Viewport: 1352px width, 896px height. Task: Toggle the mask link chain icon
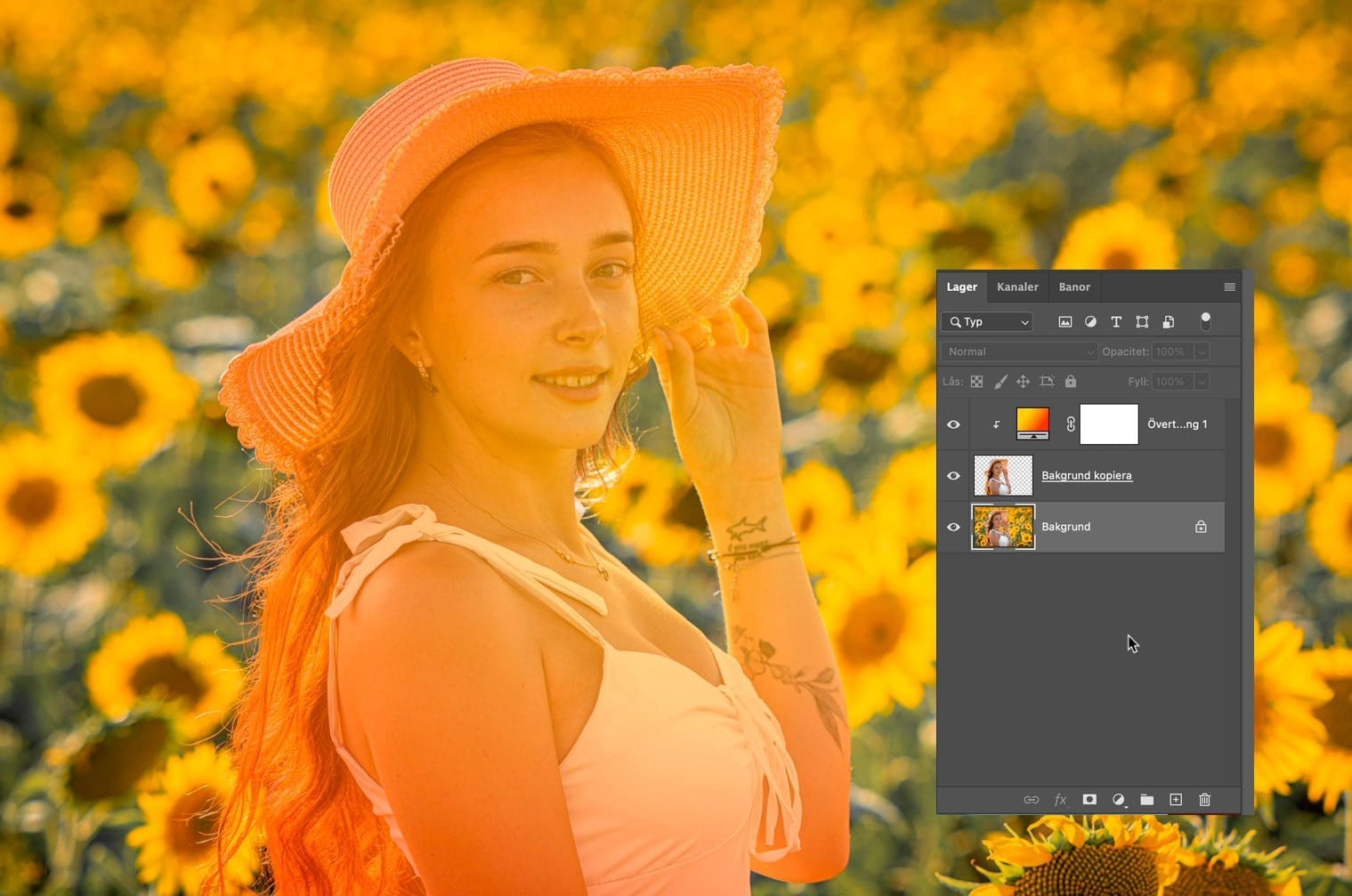coord(1070,424)
